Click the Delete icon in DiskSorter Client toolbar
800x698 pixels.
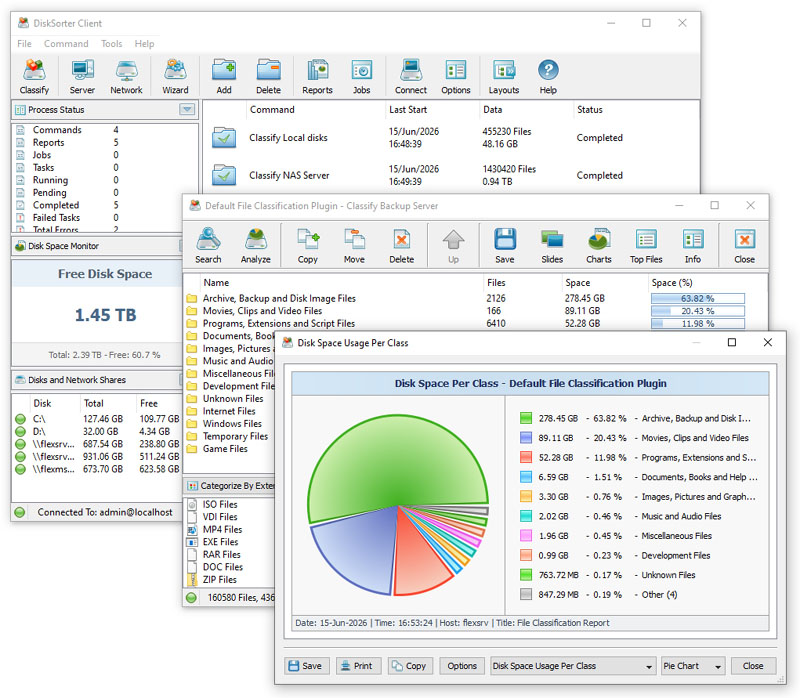click(x=268, y=77)
